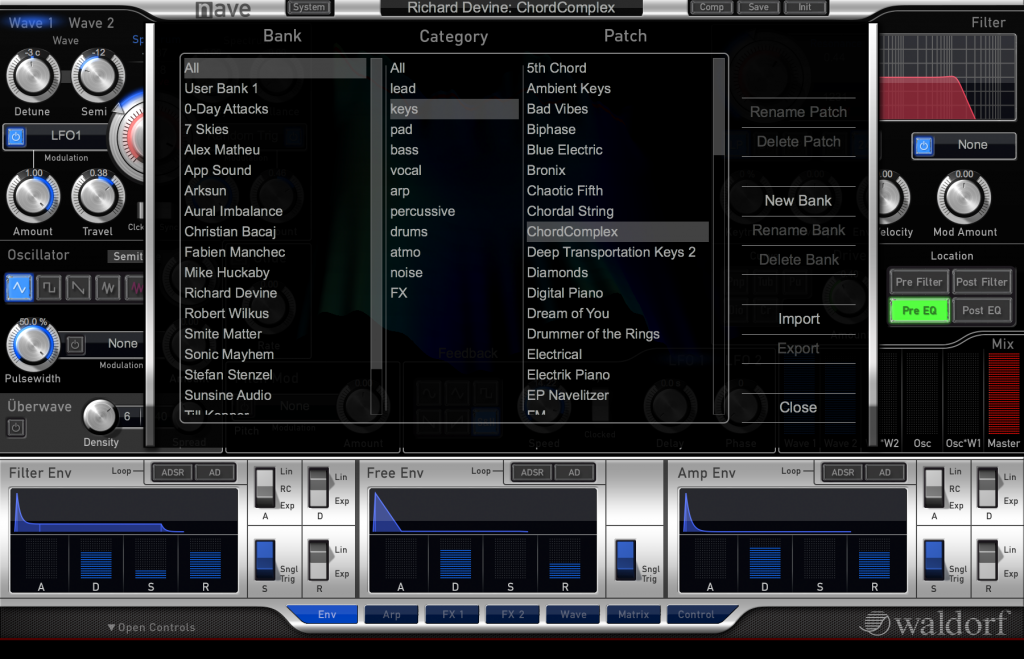The image size is (1024, 659).
Task: Select Pre Filter location
Action: (x=919, y=282)
